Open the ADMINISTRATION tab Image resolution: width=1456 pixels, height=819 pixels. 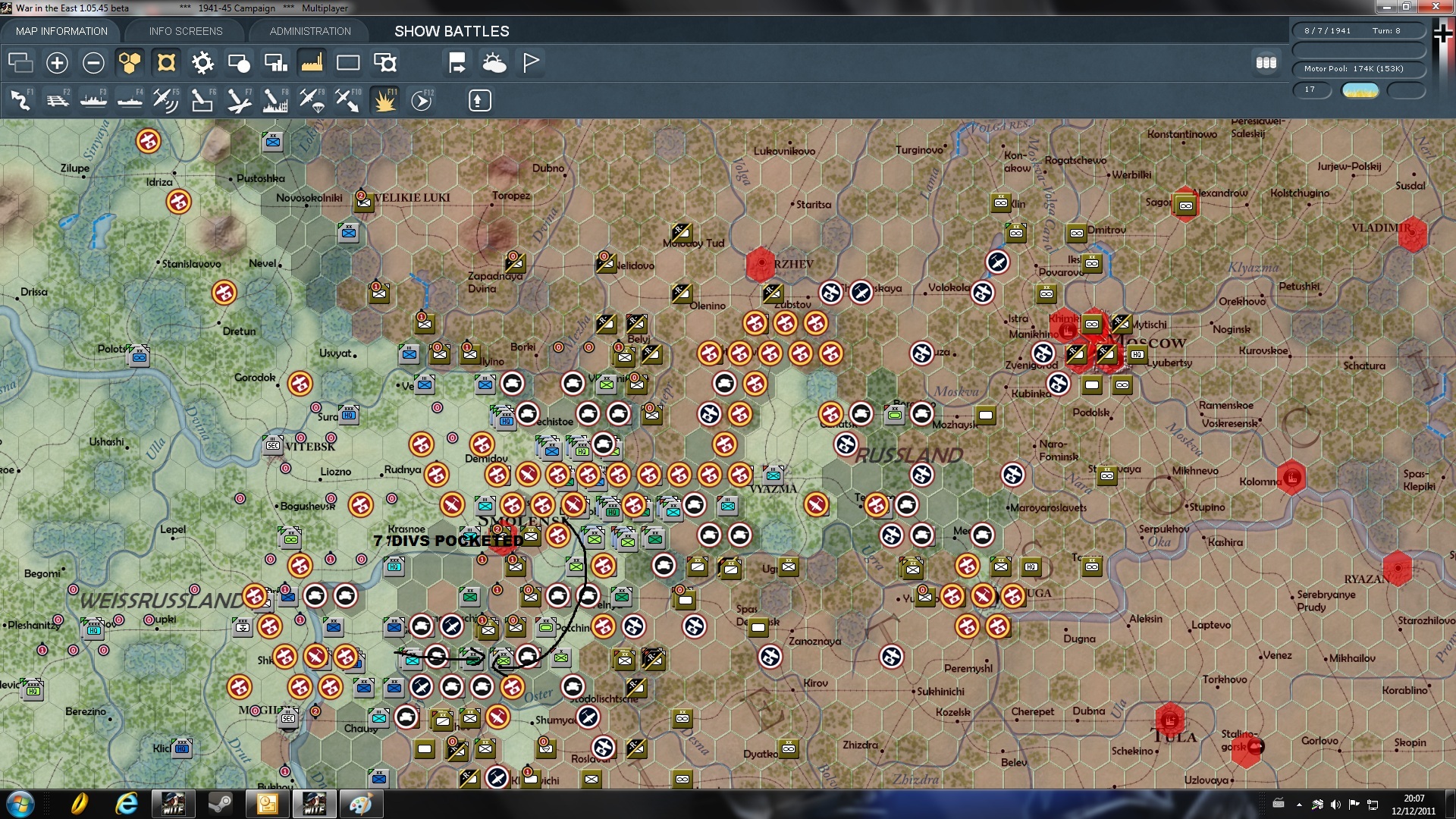(x=310, y=31)
